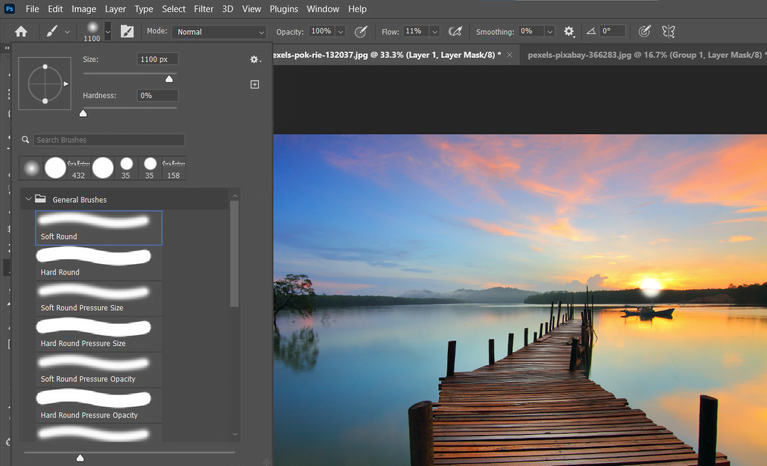
Task: Toggle pressure for size icon
Action: pos(645,32)
